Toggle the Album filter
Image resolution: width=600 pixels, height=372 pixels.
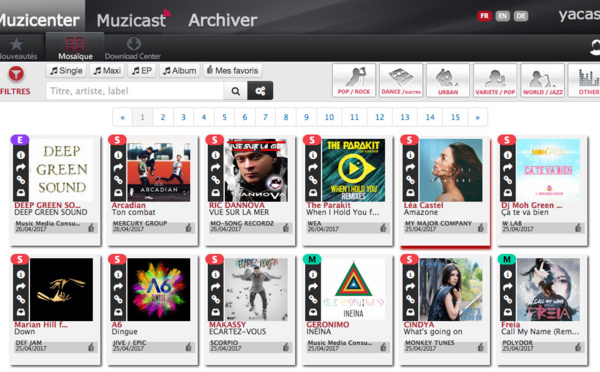coord(179,71)
